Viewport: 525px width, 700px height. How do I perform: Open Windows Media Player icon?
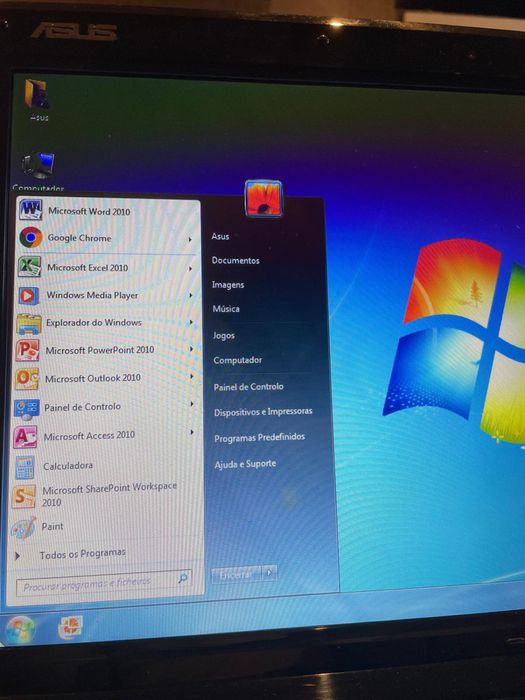click(x=29, y=296)
